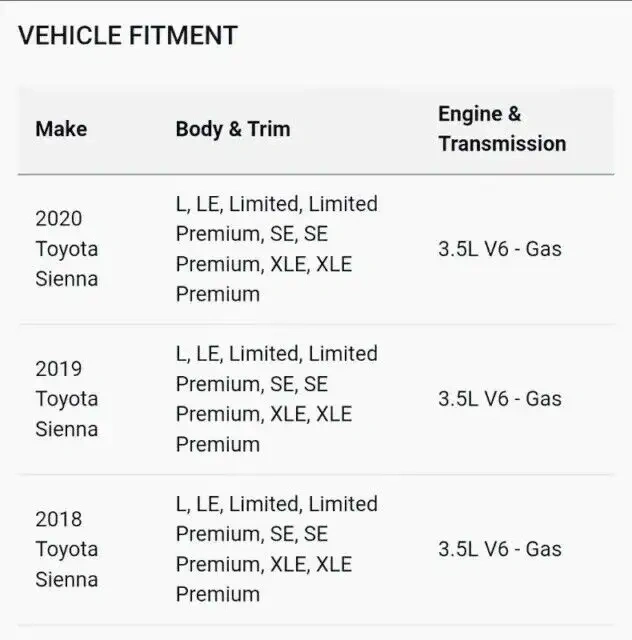Click the 2020 Toyota Sienna make cell
This screenshot has height=640, width=632.
coord(66,249)
